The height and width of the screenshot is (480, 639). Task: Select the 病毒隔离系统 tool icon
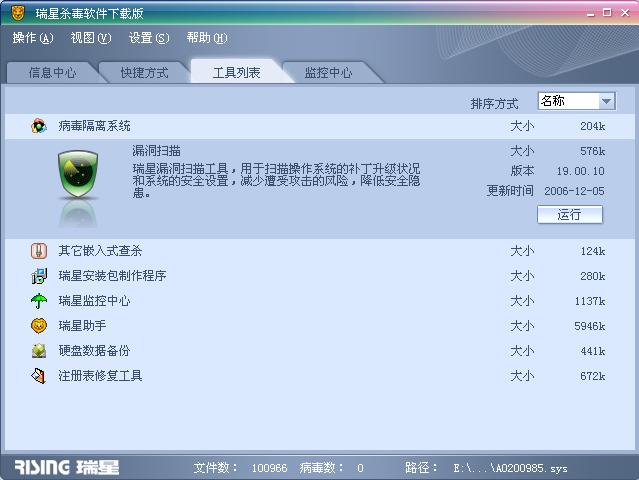click(39, 126)
